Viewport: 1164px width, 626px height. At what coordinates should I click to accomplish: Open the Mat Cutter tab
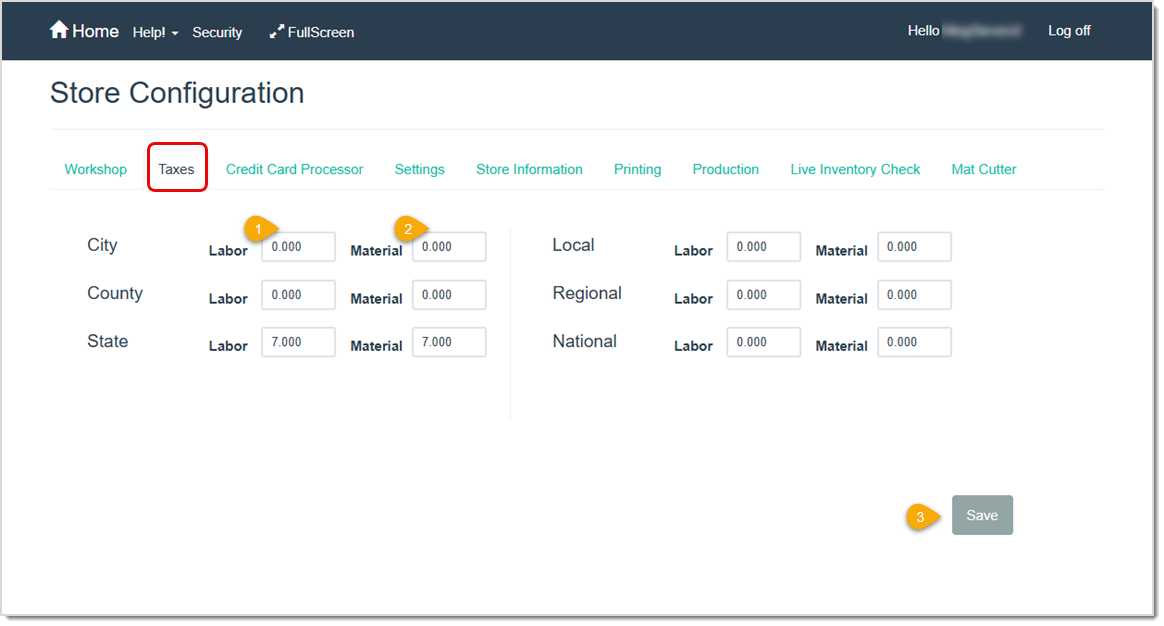983,169
